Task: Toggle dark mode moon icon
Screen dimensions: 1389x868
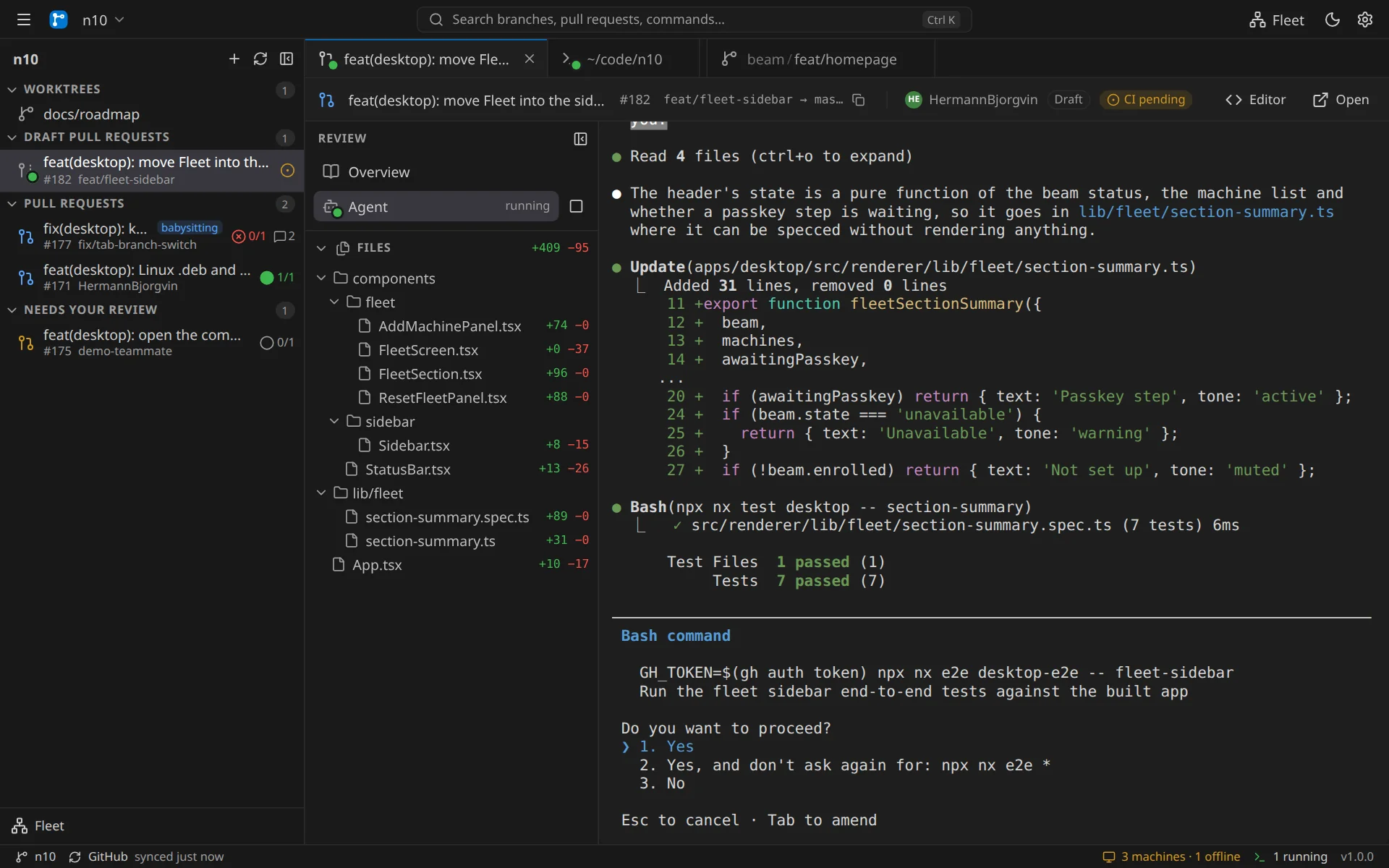Action: click(x=1332, y=20)
